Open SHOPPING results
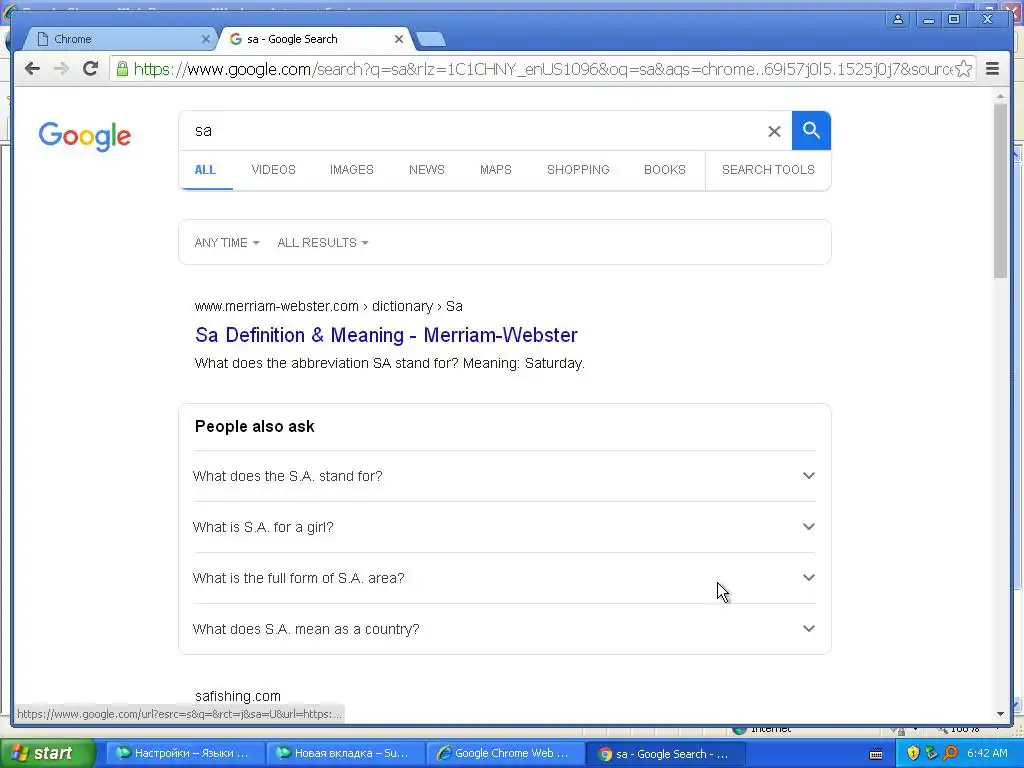 [578, 170]
